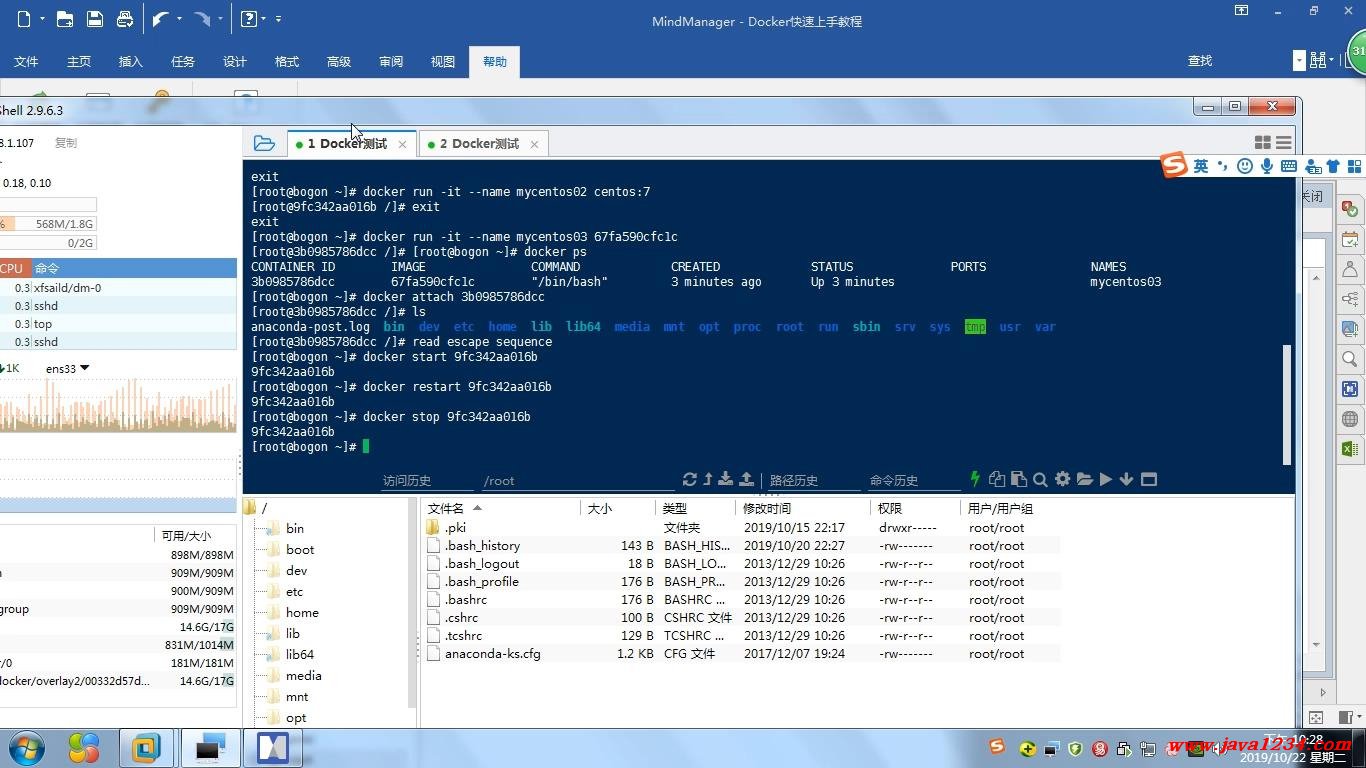Sort files by 文件名 column header
The image size is (1366, 768).
[x=501, y=508]
